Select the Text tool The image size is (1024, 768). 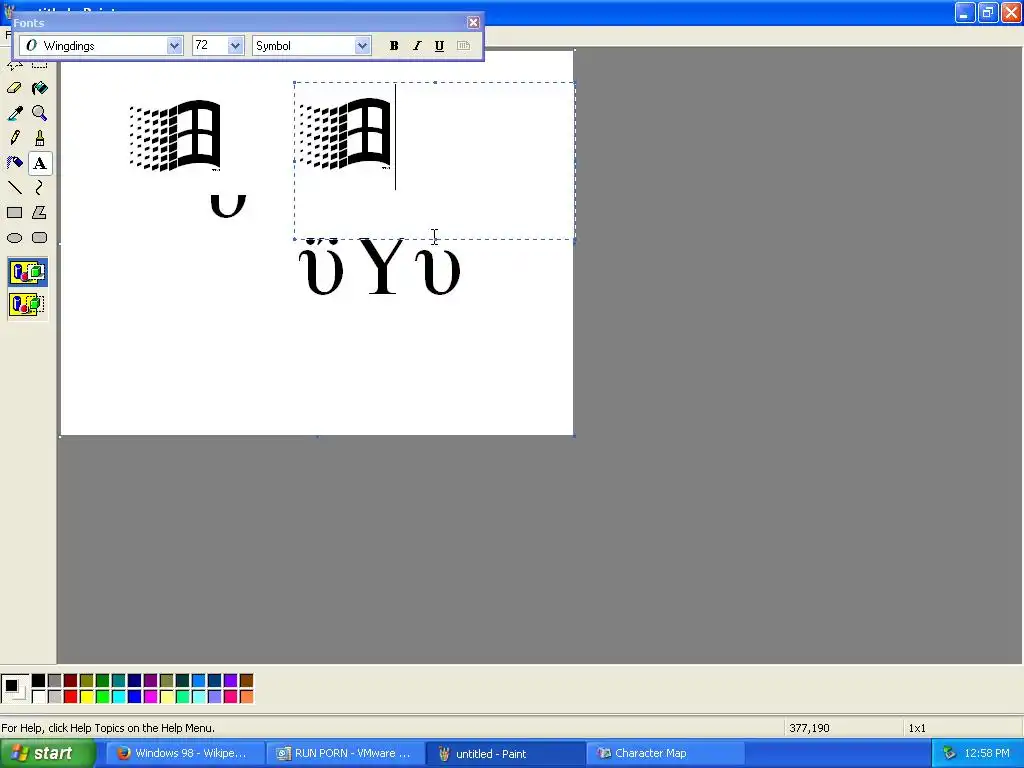pos(40,163)
